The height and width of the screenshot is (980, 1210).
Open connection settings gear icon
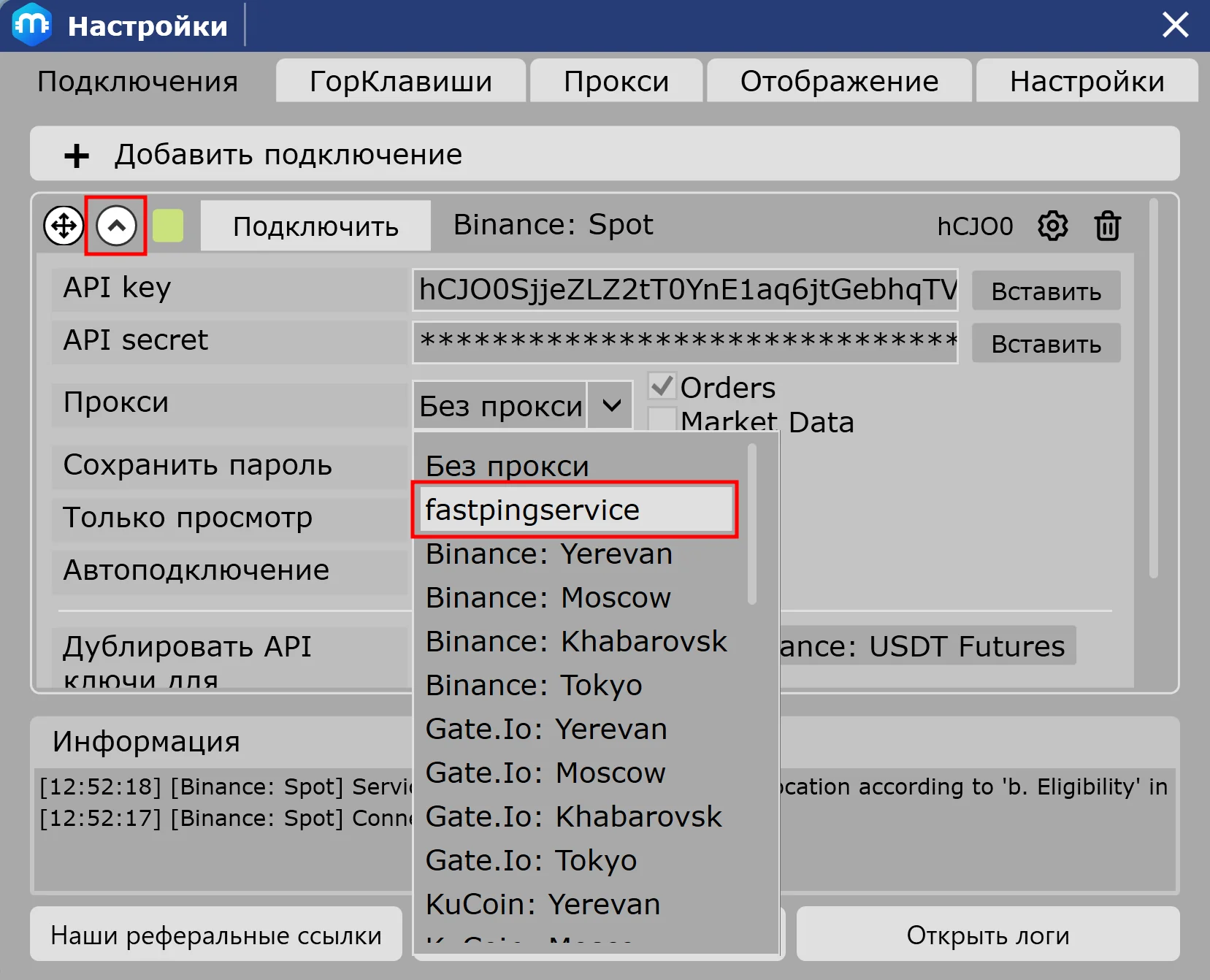point(1052,226)
